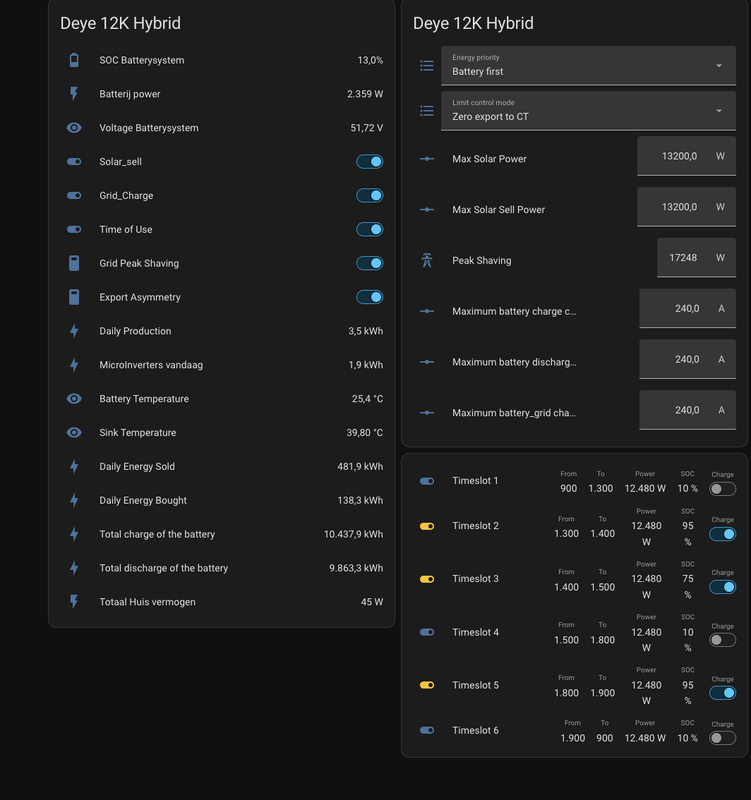Click the slider icon for Maximum battery_grid charge
751x800 pixels.
pyautogui.click(x=427, y=413)
